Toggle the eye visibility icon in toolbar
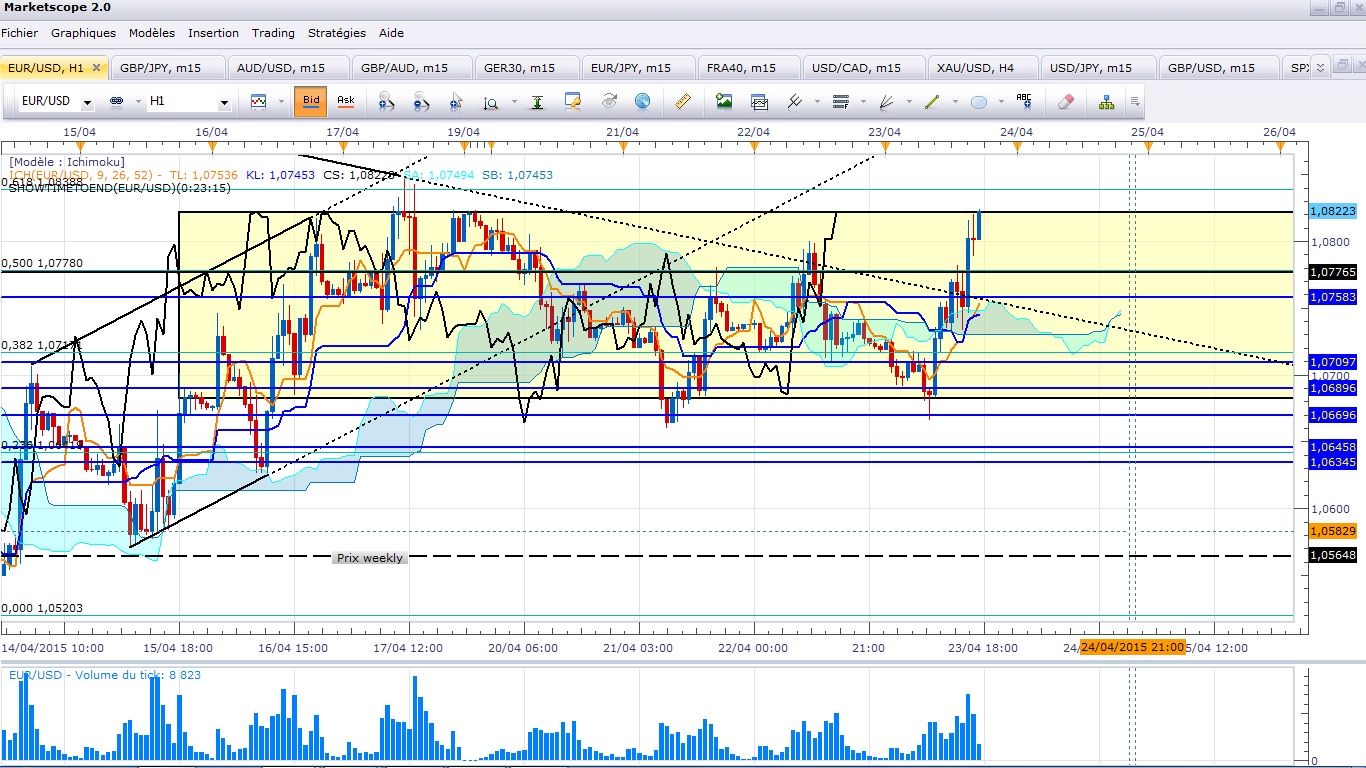This screenshot has width=1366, height=768. click(x=609, y=102)
